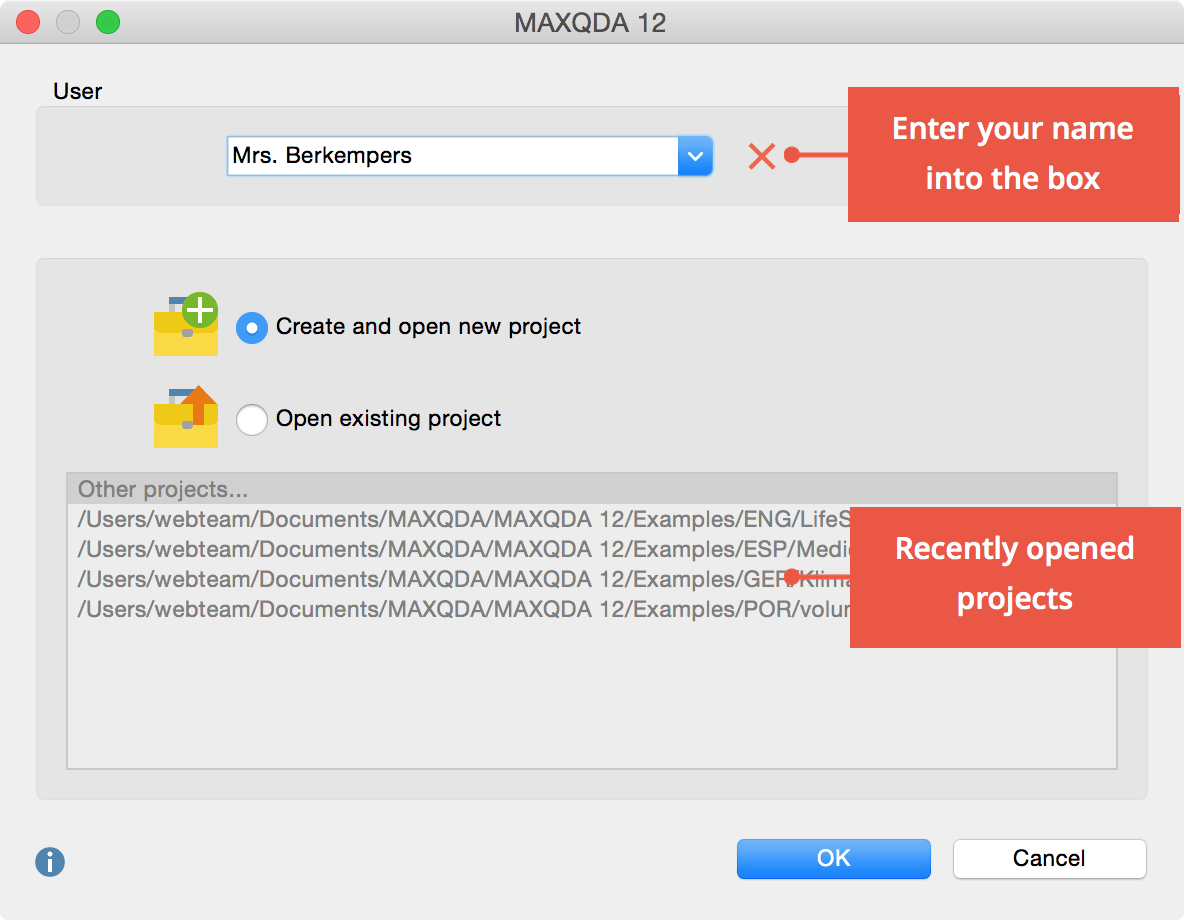Select the Open existing project radio button
This screenshot has width=1184, height=920.
tap(252, 419)
